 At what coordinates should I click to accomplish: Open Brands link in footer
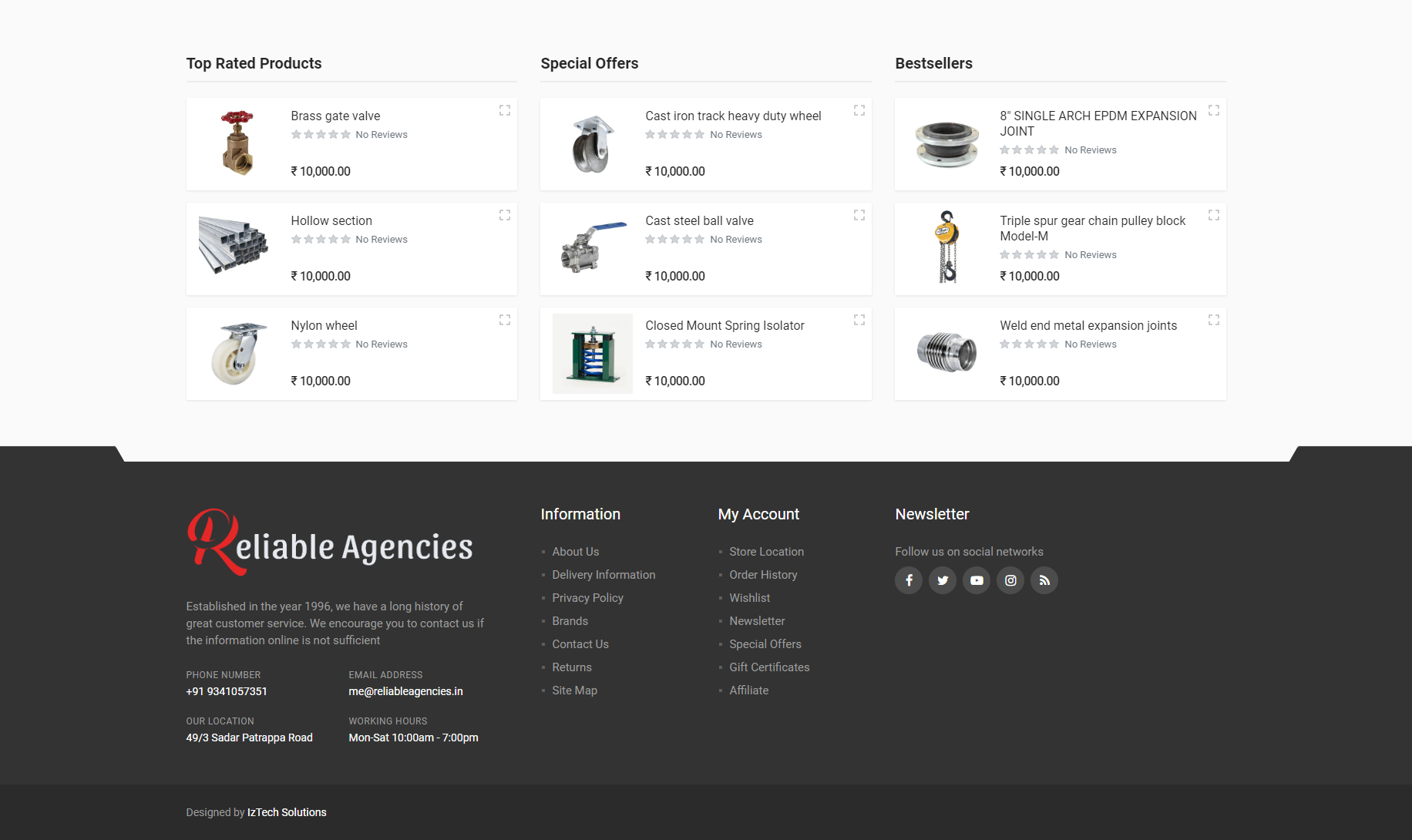[x=570, y=621]
